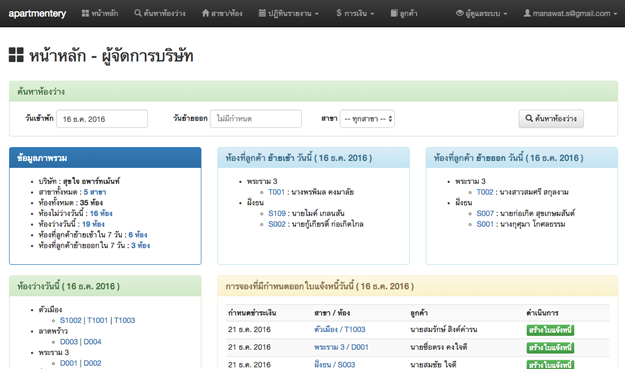Create invoice for นายสมรักษ์ สิงห์คำรน

tap(550, 330)
